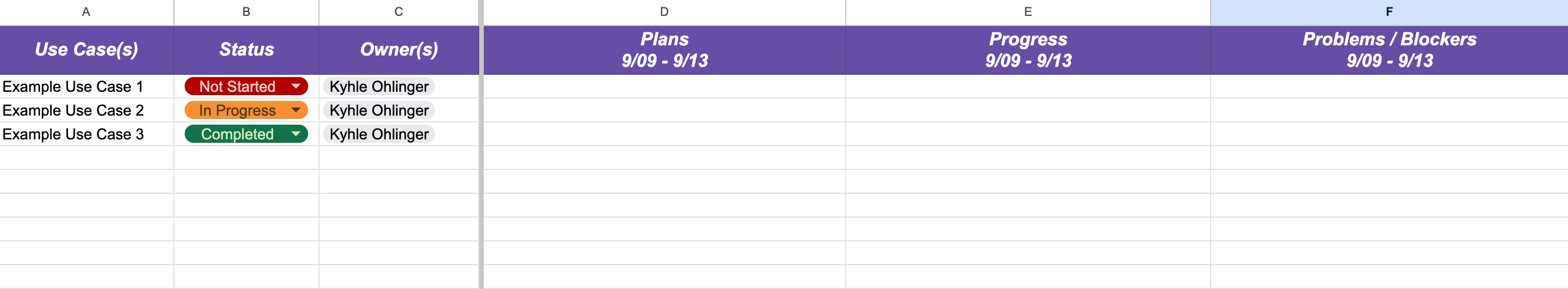
Task: Click the Kyhle Ohlinger chip for Use Case 2
Action: (x=378, y=110)
